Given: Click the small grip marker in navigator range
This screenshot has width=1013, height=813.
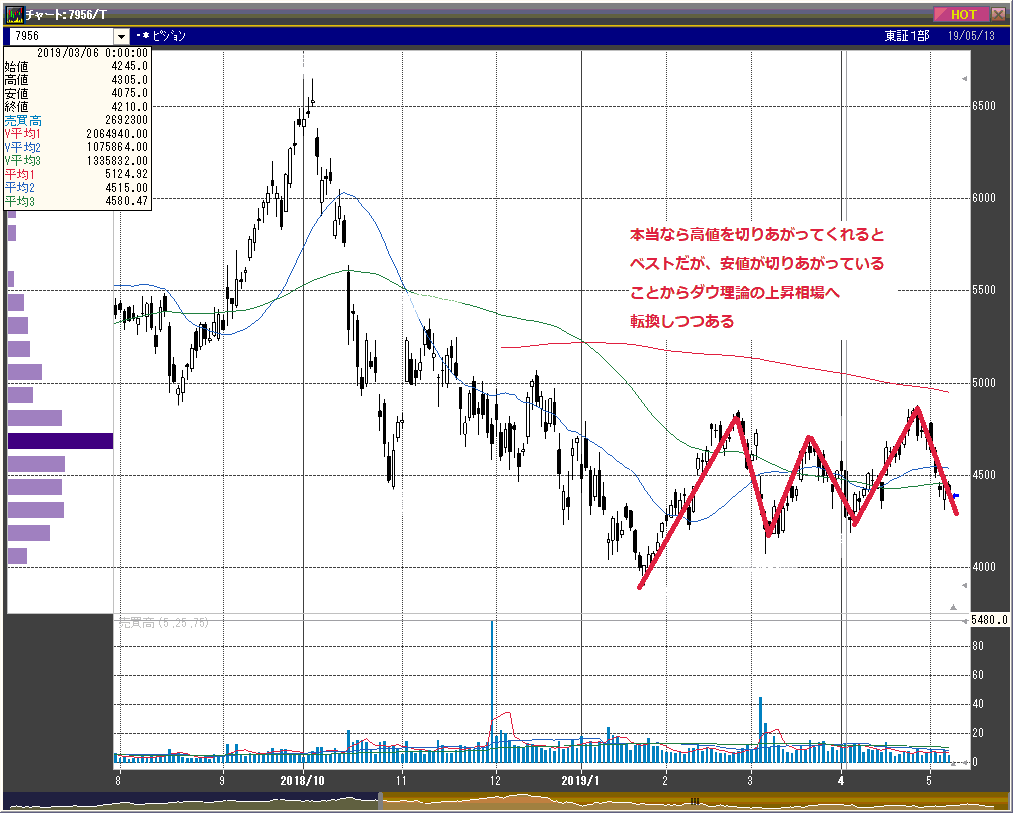Looking at the screenshot, I should 694,801.
